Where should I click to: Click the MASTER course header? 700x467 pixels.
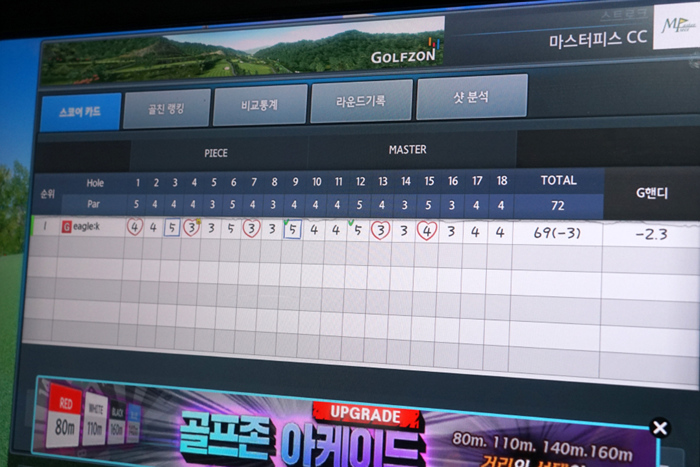pos(408,150)
